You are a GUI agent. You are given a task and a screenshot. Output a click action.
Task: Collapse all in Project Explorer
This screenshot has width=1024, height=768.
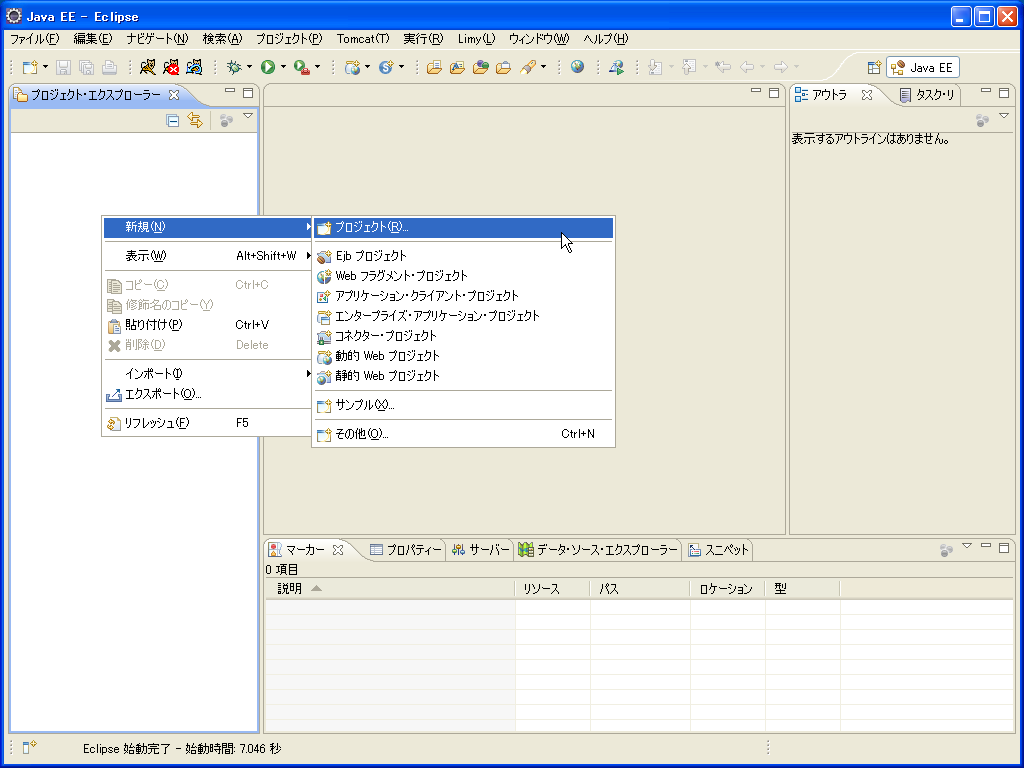coord(172,120)
